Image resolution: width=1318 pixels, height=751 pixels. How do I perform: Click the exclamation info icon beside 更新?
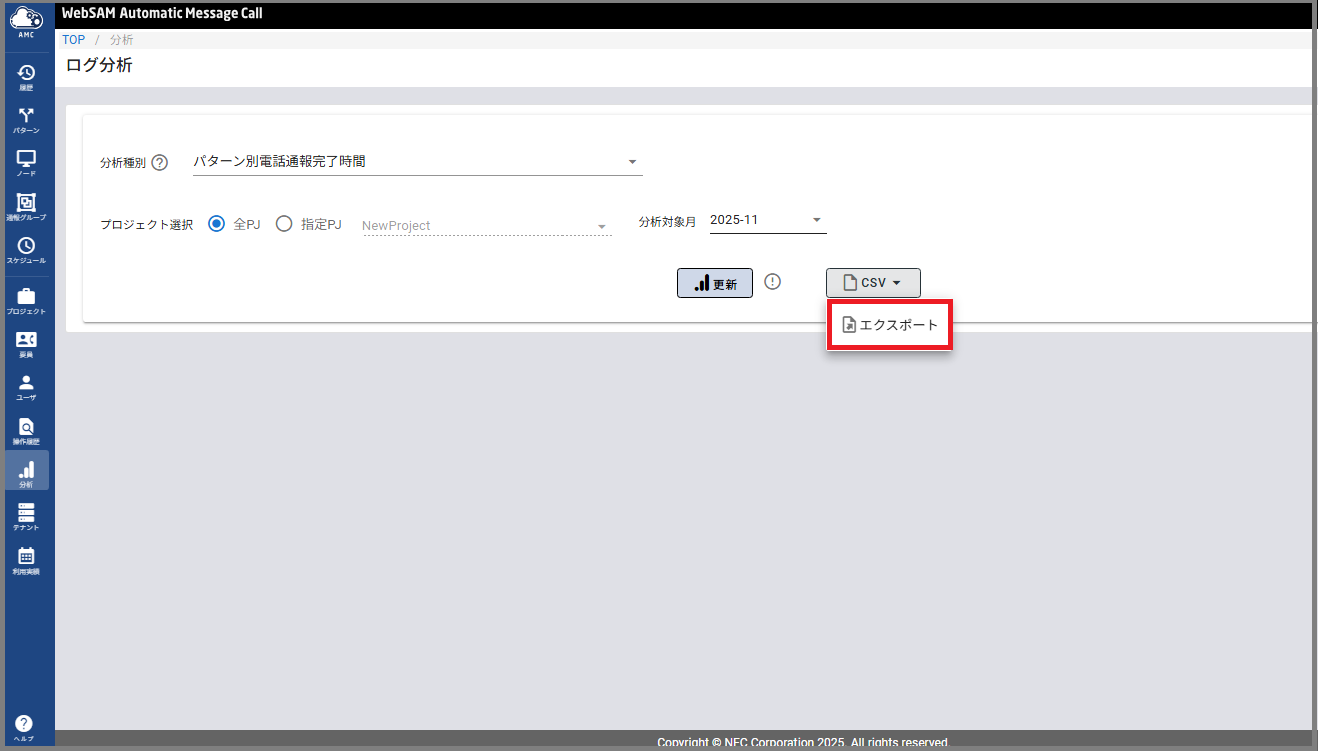pyautogui.click(x=772, y=282)
